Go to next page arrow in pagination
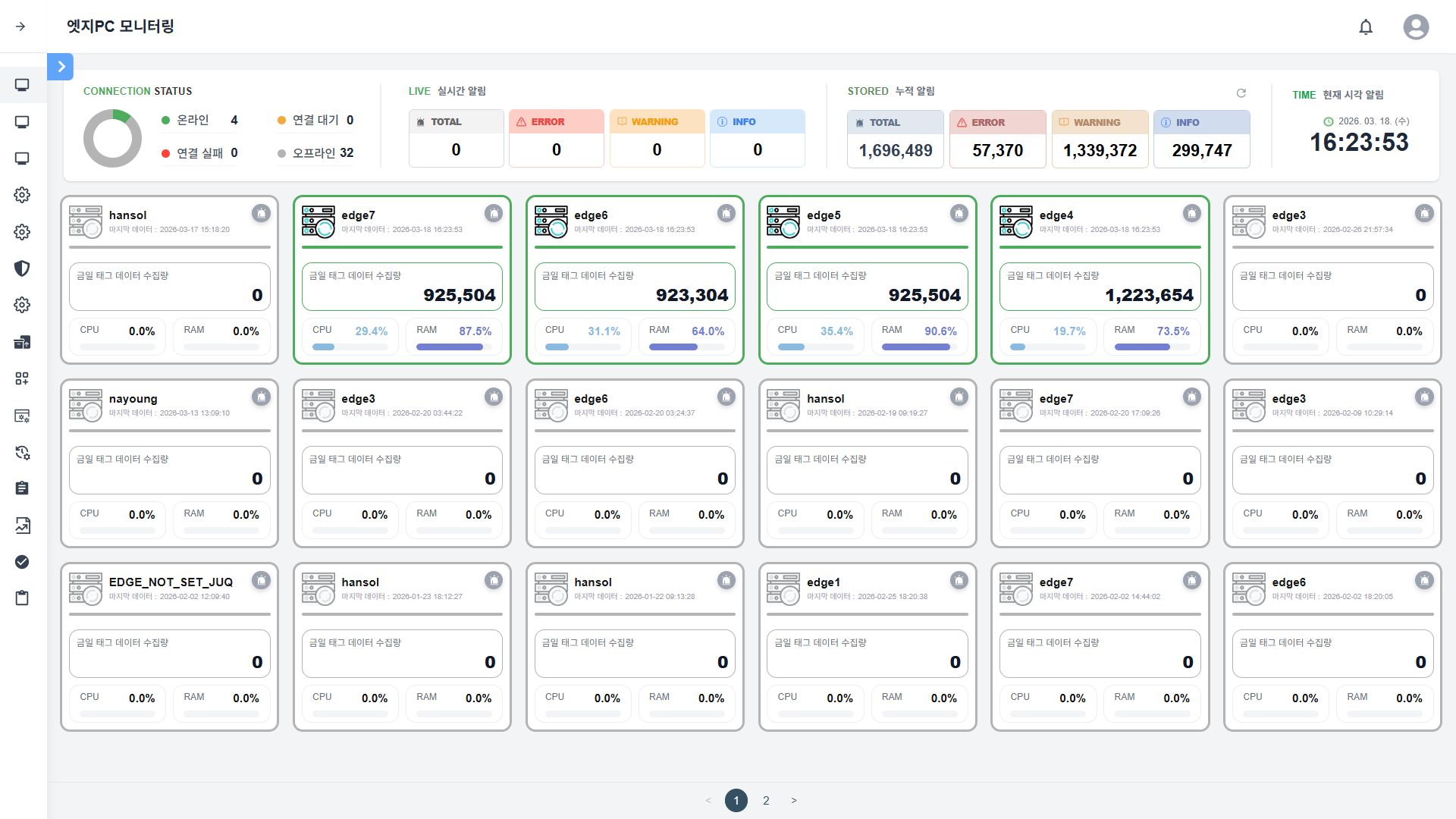 point(794,800)
